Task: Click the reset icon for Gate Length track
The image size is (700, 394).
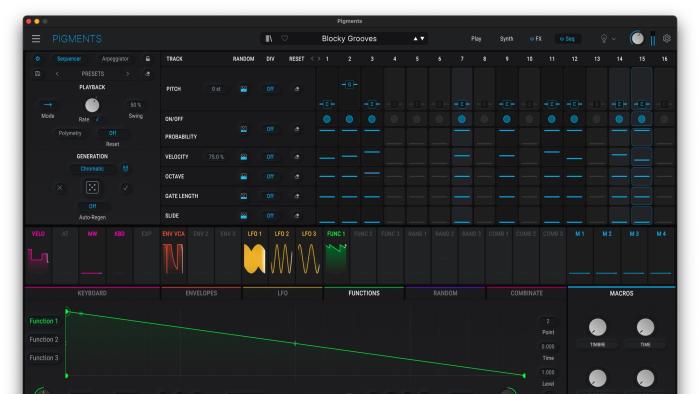Action: click(297, 196)
